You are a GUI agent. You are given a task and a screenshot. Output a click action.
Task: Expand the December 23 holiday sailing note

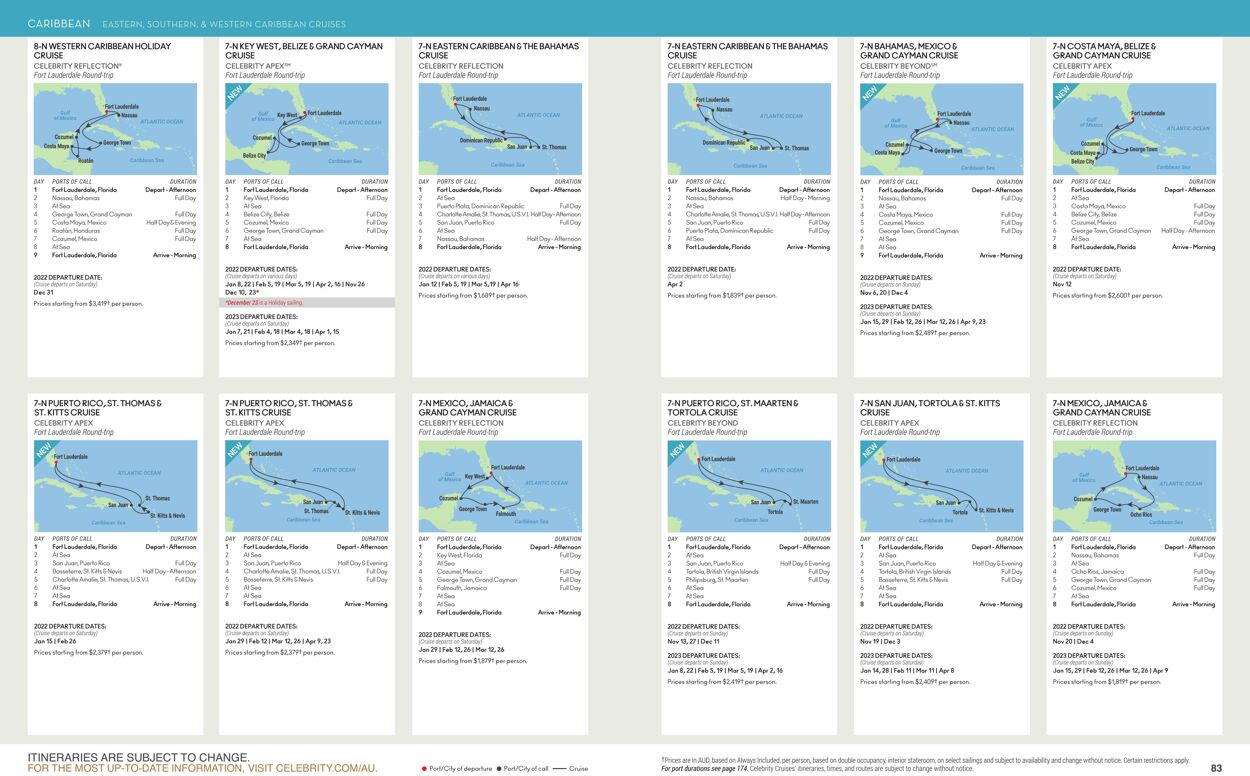tap(263, 302)
